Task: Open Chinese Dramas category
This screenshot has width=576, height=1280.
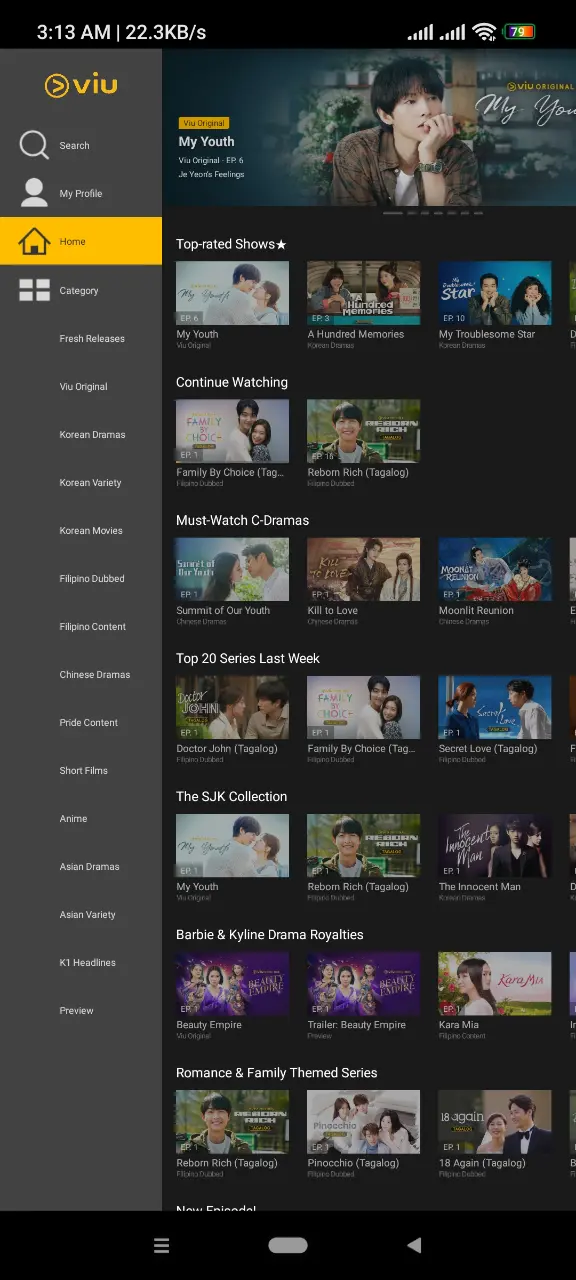Action: pos(94,675)
